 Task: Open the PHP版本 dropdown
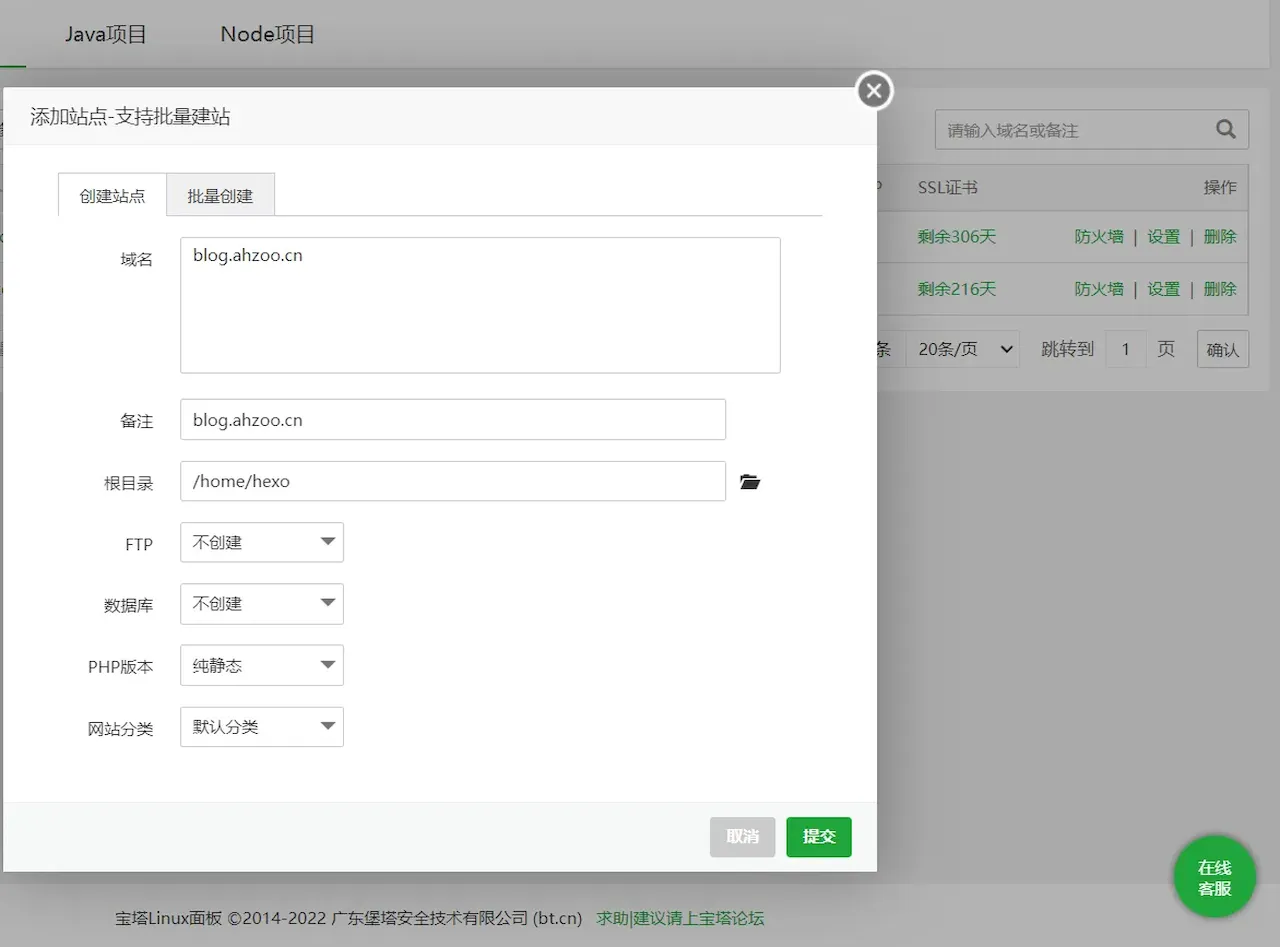(262, 666)
